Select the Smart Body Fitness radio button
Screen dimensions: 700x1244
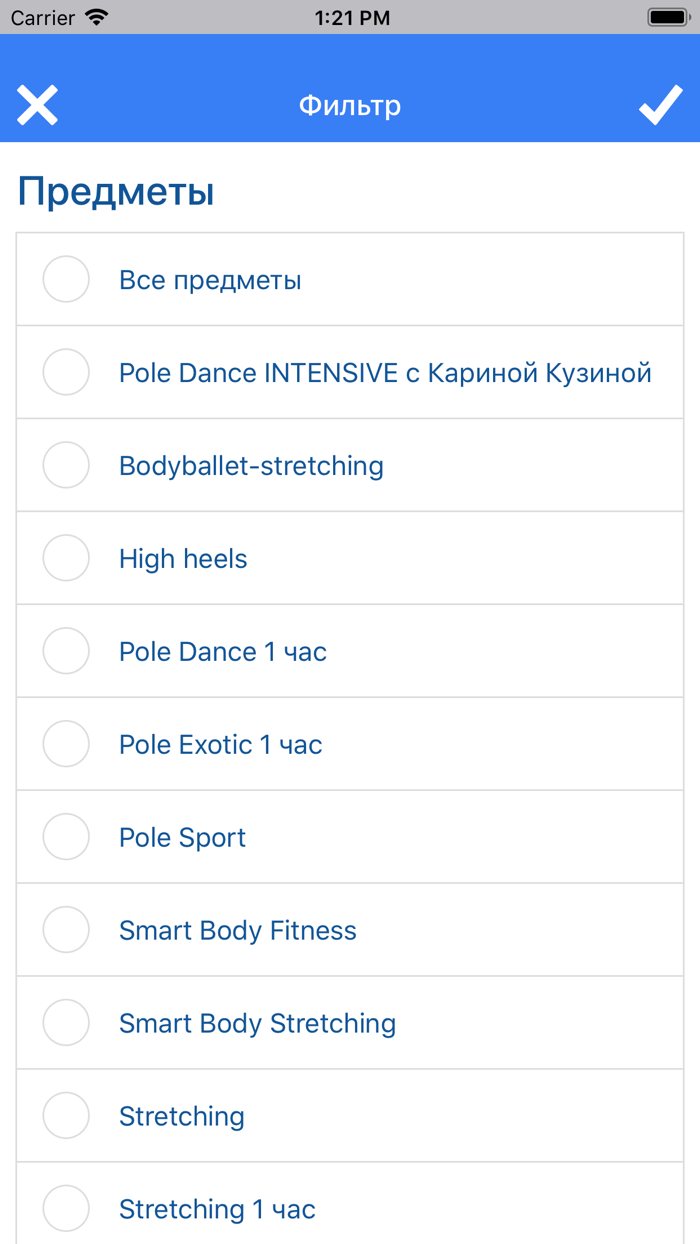point(66,930)
